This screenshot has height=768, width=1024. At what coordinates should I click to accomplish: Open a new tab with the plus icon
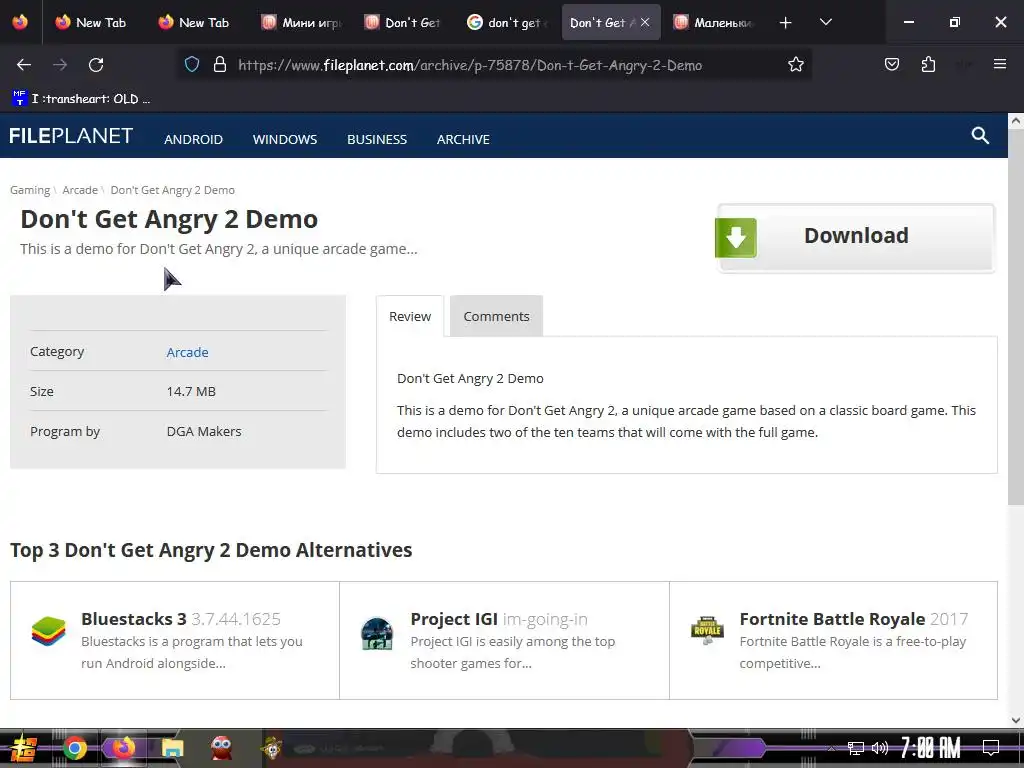click(x=786, y=23)
